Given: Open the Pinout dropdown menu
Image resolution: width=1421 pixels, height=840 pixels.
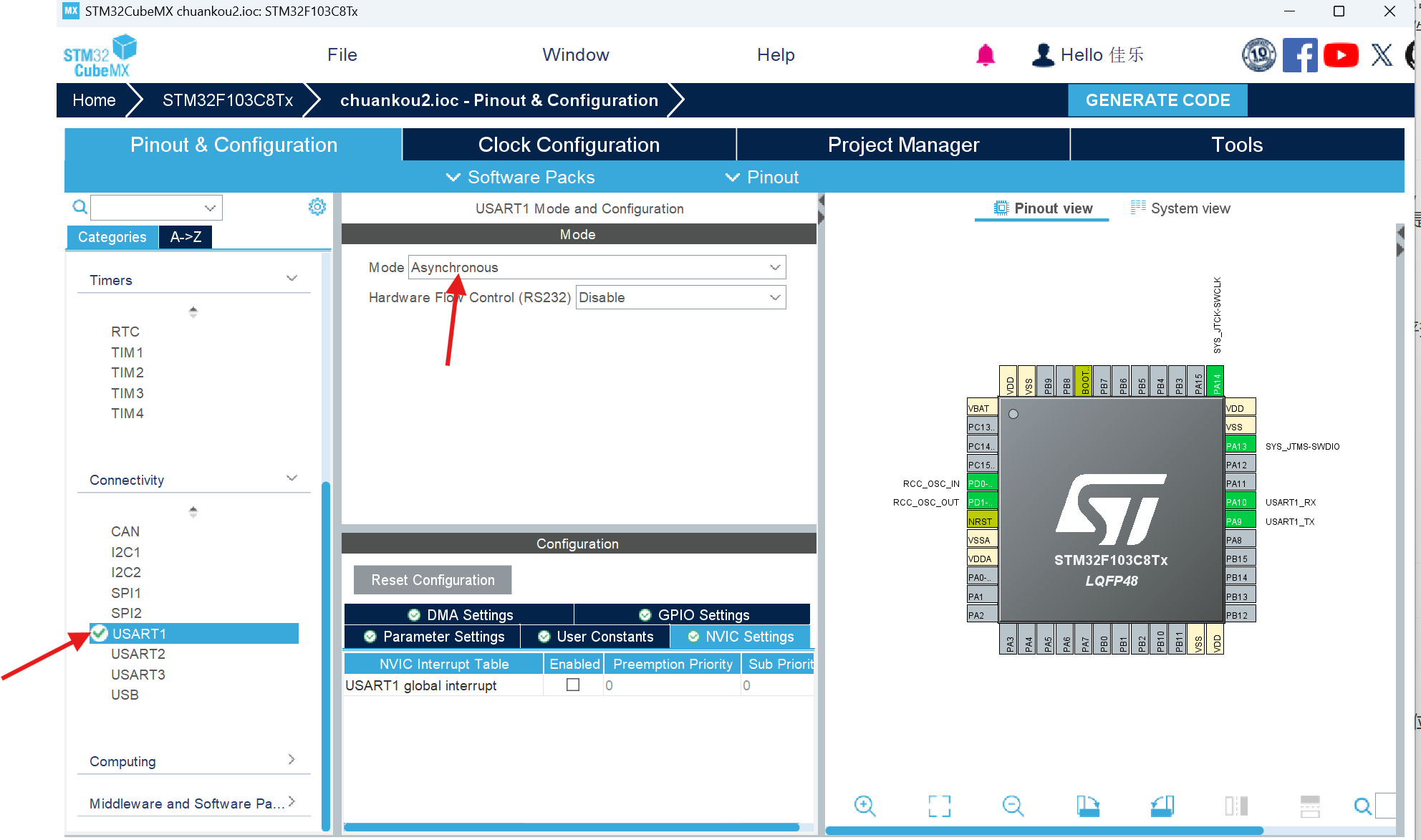Looking at the screenshot, I should 762,177.
